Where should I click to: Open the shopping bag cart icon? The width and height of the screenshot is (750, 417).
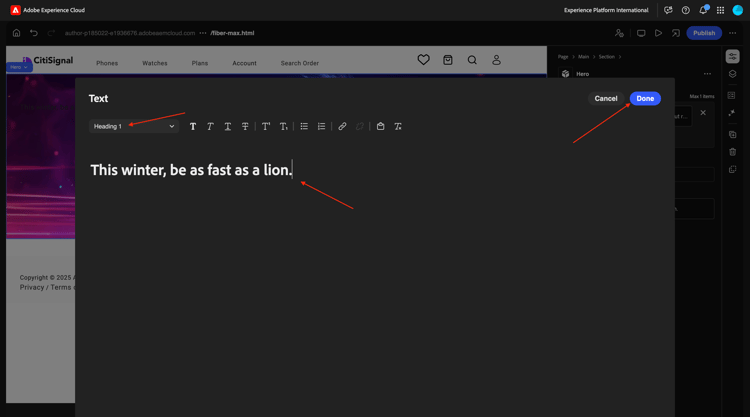click(x=448, y=60)
